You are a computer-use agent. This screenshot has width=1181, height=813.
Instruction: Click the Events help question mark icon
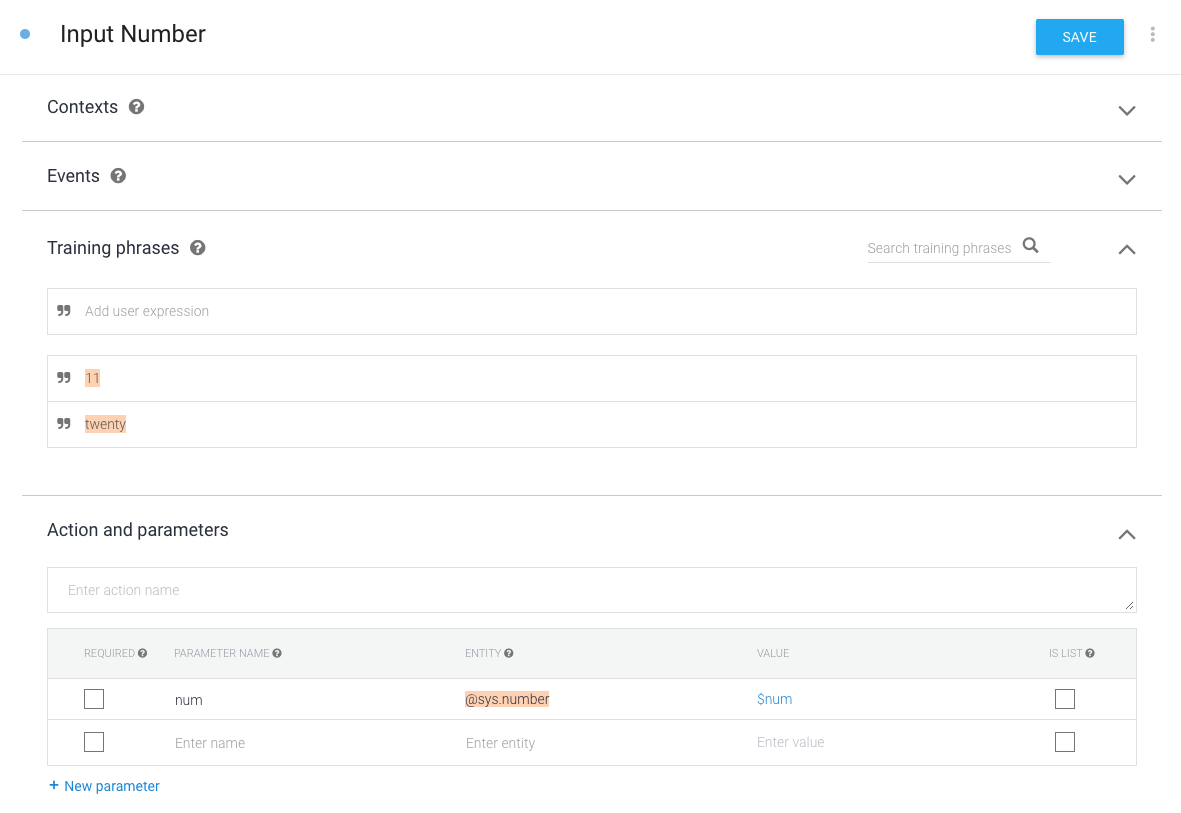(x=118, y=176)
